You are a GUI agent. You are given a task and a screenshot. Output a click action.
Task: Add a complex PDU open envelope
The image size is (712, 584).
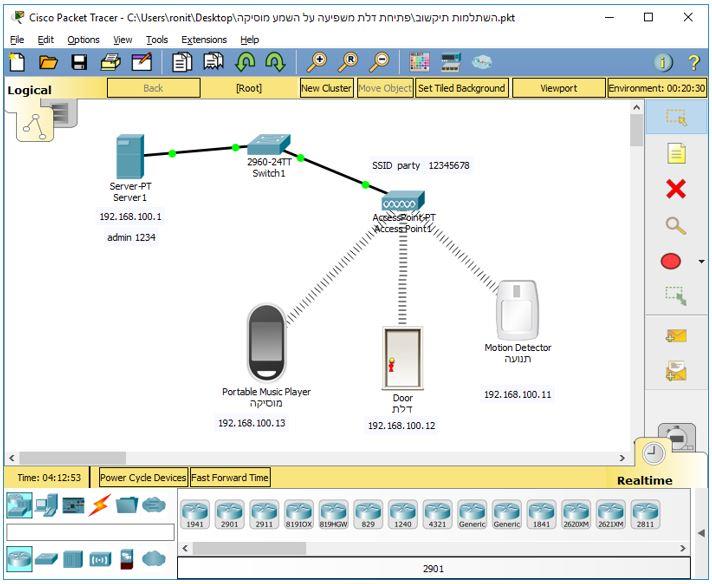(x=676, y=371)
